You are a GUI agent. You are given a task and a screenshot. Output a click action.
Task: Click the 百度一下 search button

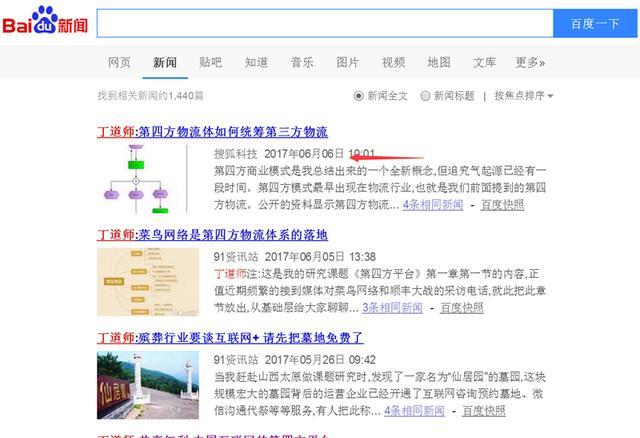click(x=595, y=23)
